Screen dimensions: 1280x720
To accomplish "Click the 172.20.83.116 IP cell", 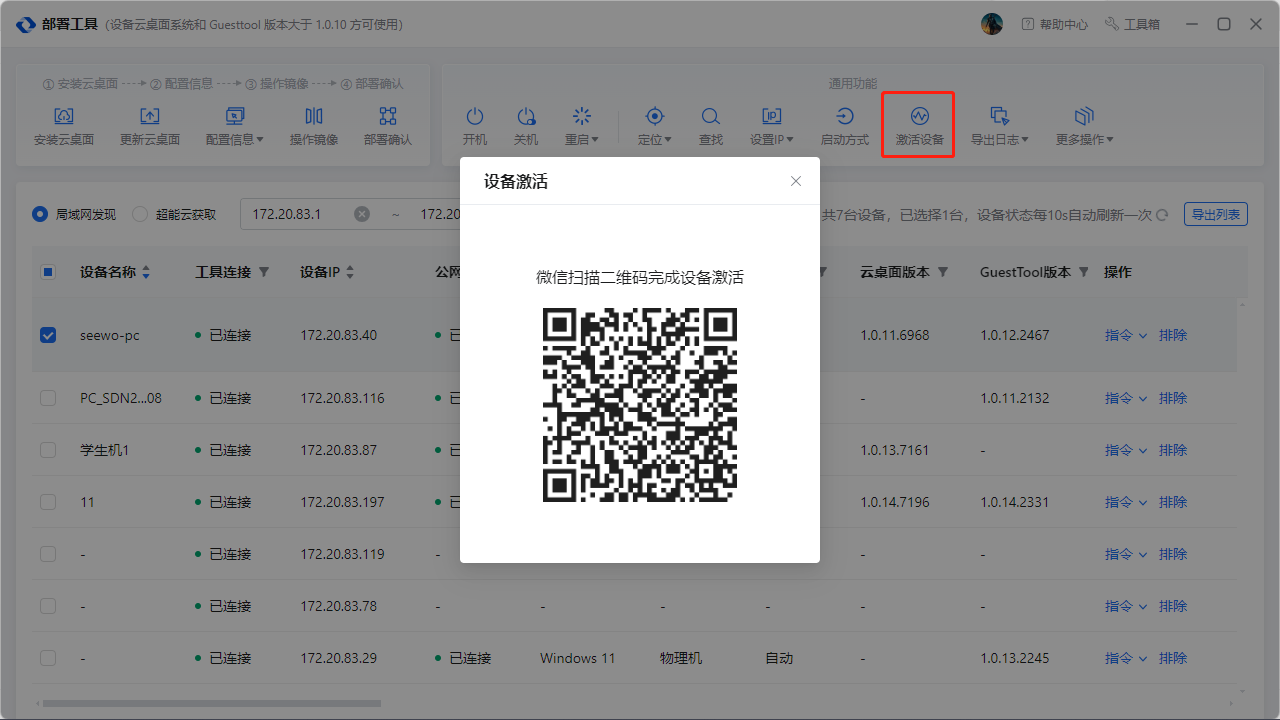I will (342, 398).
